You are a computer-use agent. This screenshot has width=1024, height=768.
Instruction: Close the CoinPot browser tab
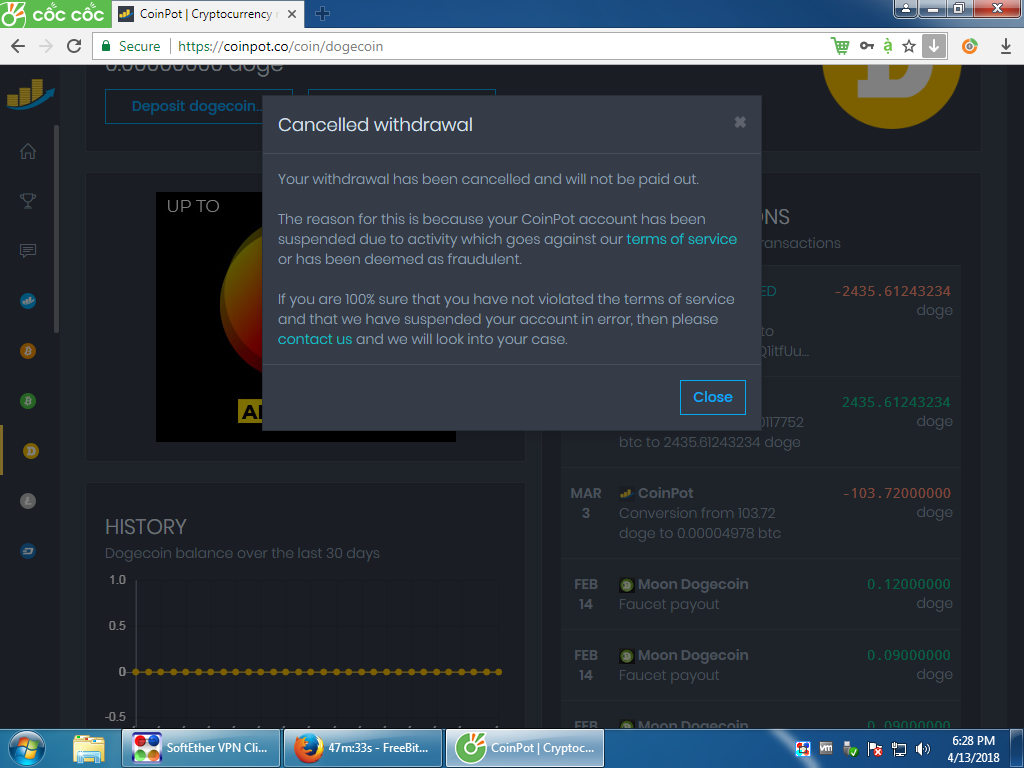(x=292, y=14)
